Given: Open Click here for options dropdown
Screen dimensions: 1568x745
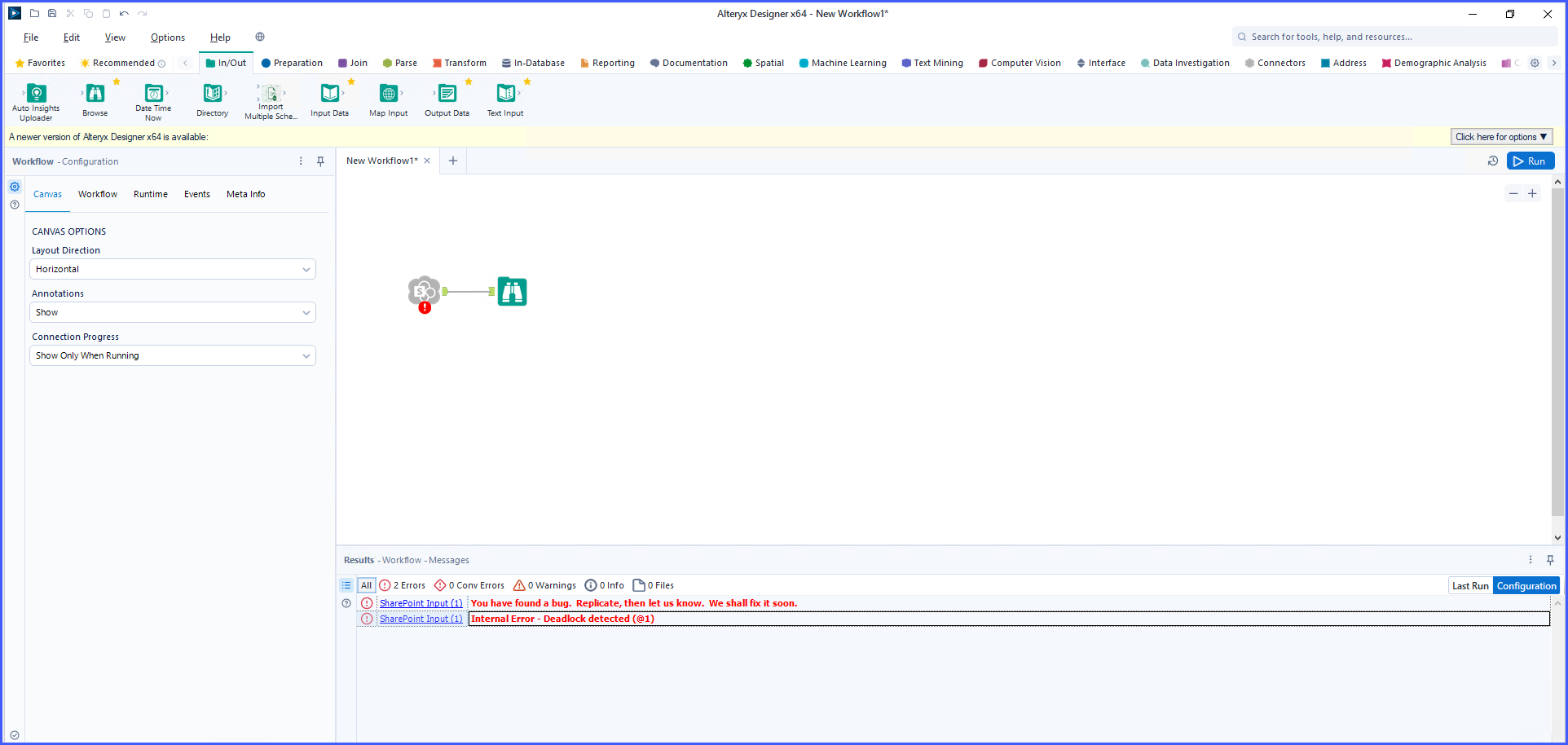Looking at the screenshot, I should click(x=1501, y=137).
